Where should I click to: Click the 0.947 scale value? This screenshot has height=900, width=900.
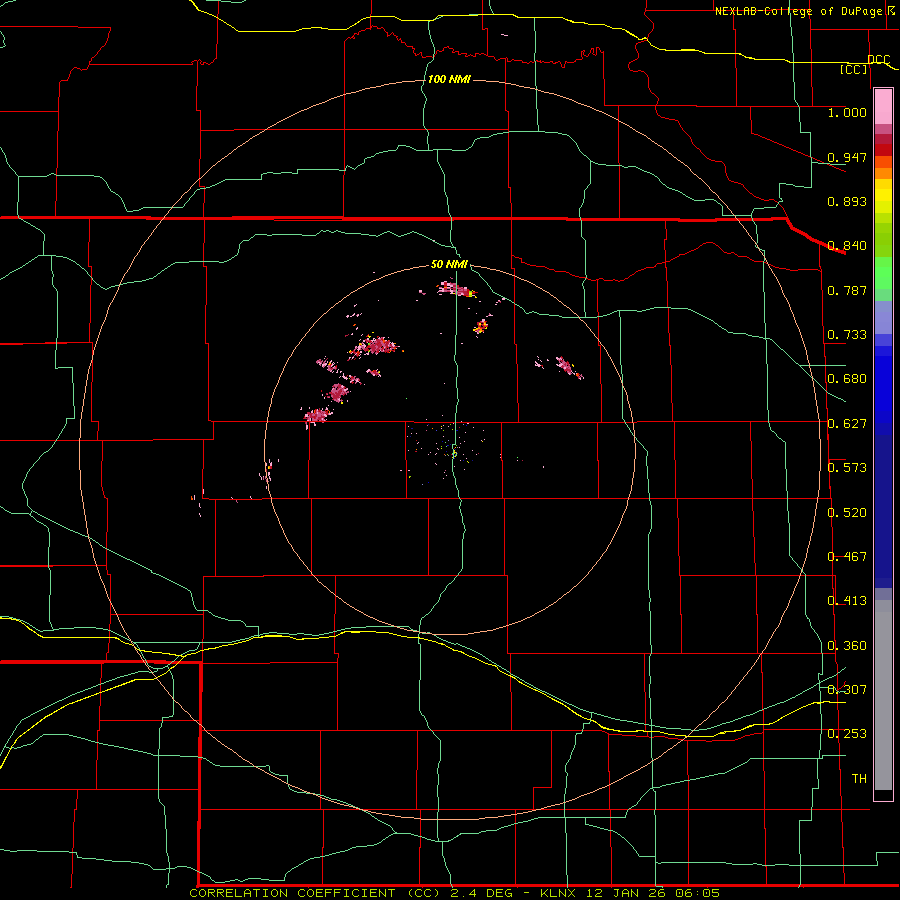pos(847,157)
